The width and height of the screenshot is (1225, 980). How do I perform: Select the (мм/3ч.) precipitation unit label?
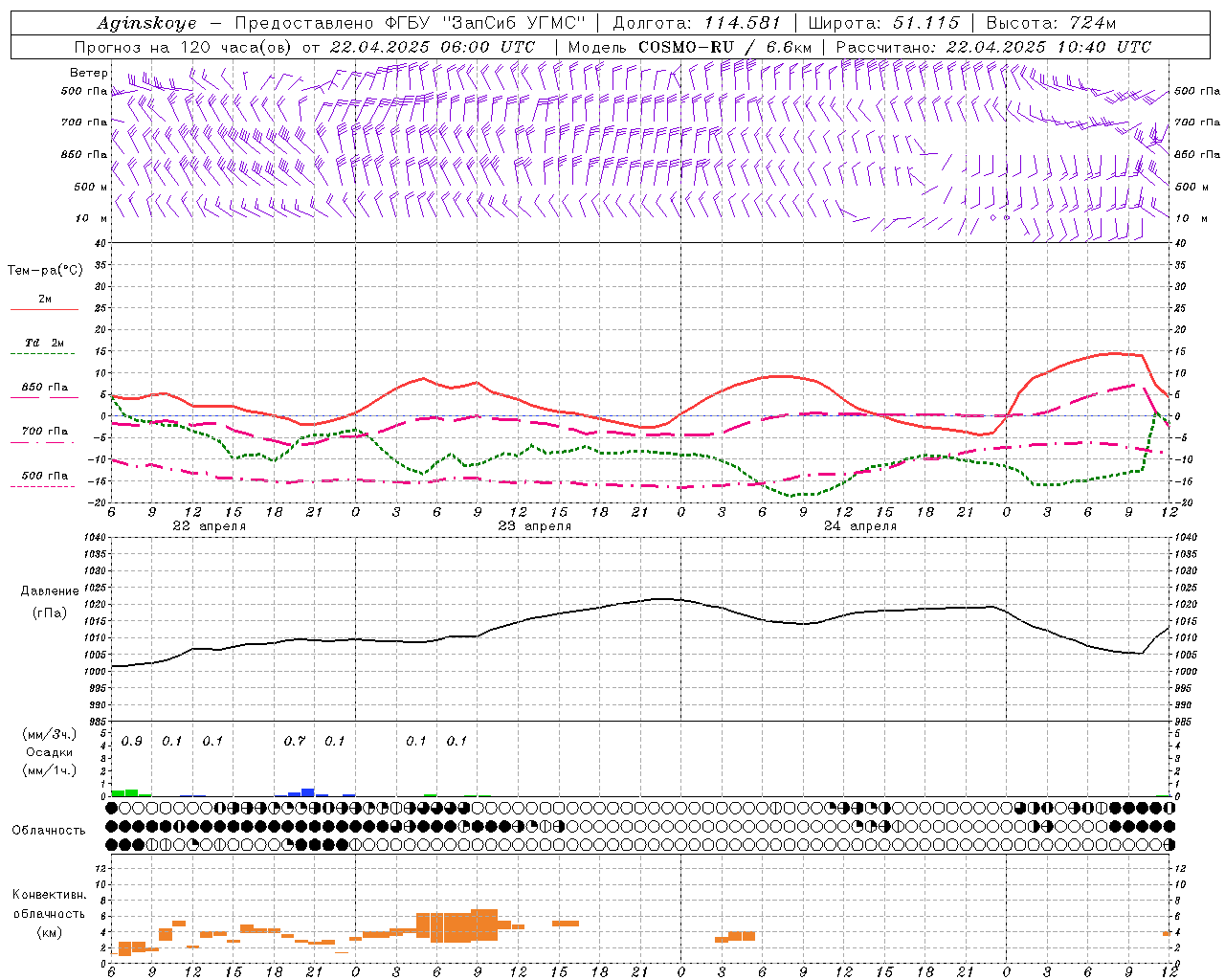coord(50,734)
